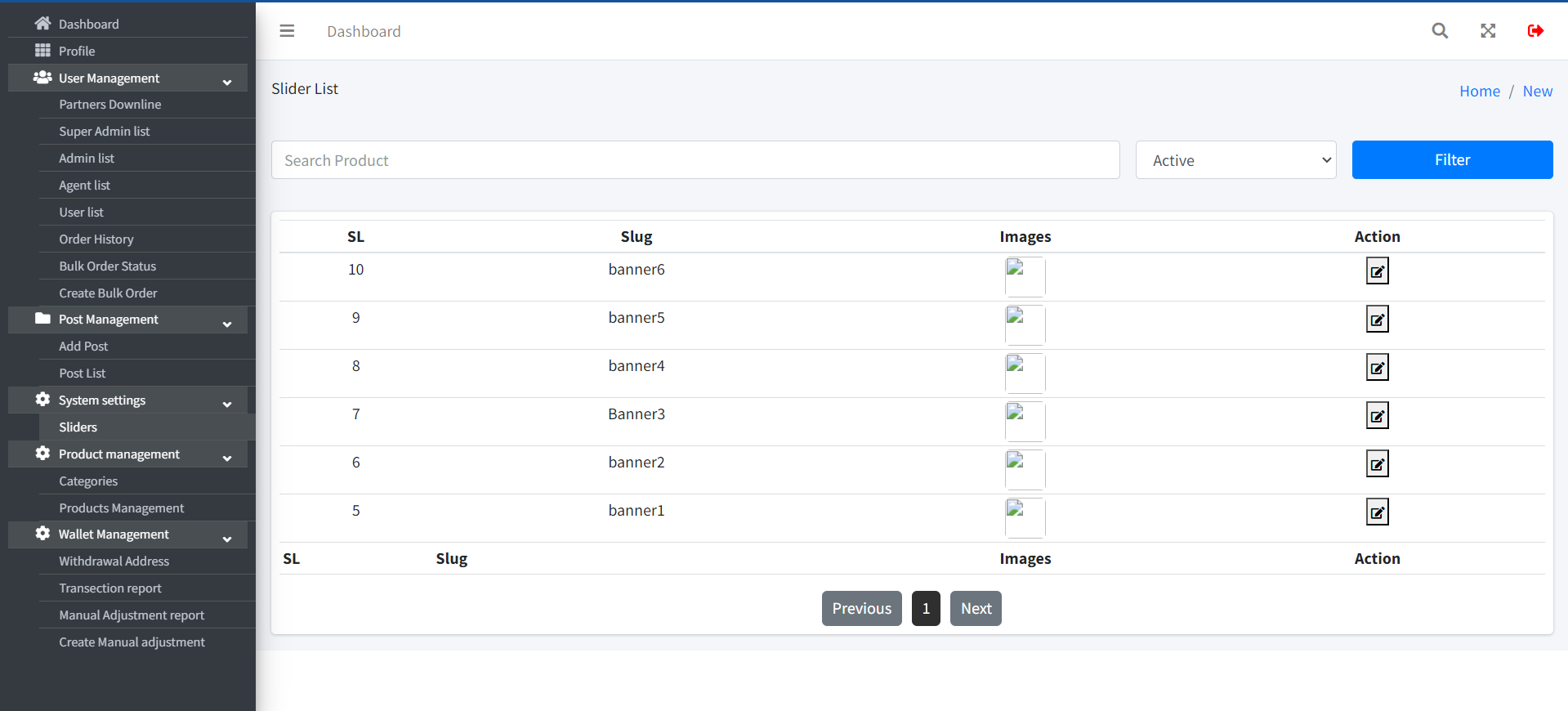Screen dimensions: 1568x711
Task: Click the Search Product input field
Action: point(695,160)
